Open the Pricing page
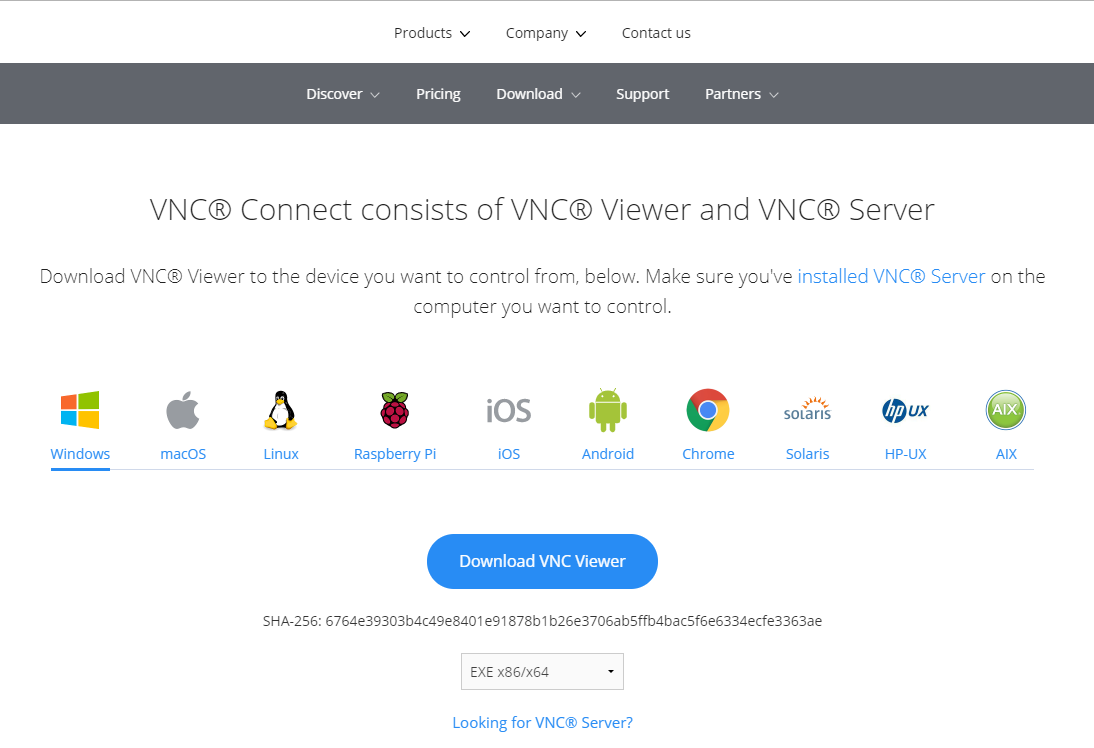Image resolution: width=1094 pixels, height=748 pixels. (x=438, y=94)
